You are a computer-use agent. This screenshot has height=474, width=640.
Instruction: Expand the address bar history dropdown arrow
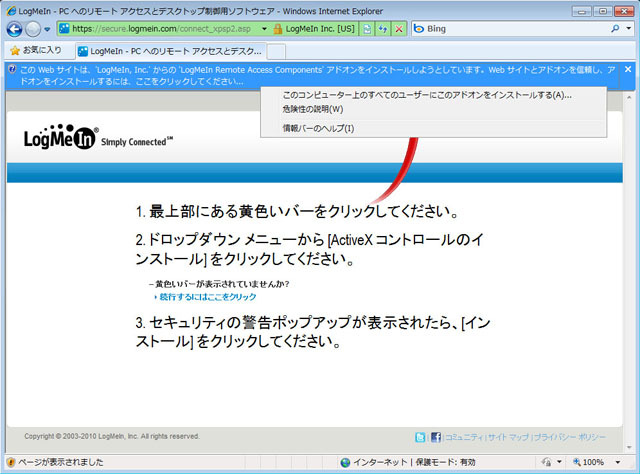tap(264, 29)
